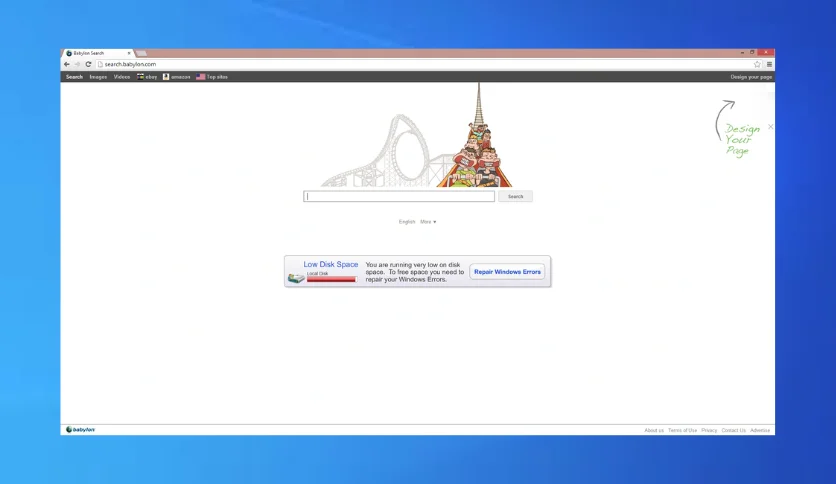The width and height of the screenshot is (836, 484).
Task: Click the browser forward arrow
Action: 77,64
